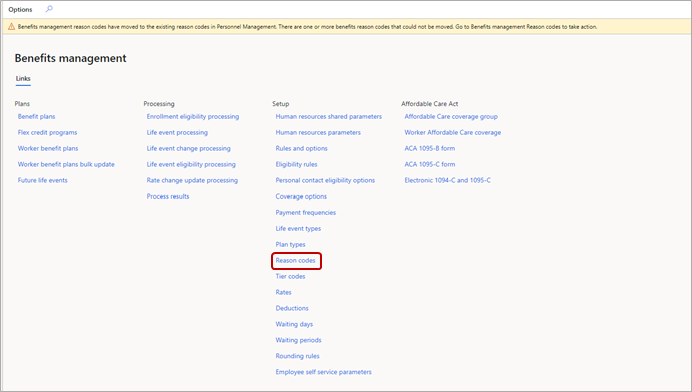Open Waiting days
This screenshot has width=692, height=392.
[294, 324]
